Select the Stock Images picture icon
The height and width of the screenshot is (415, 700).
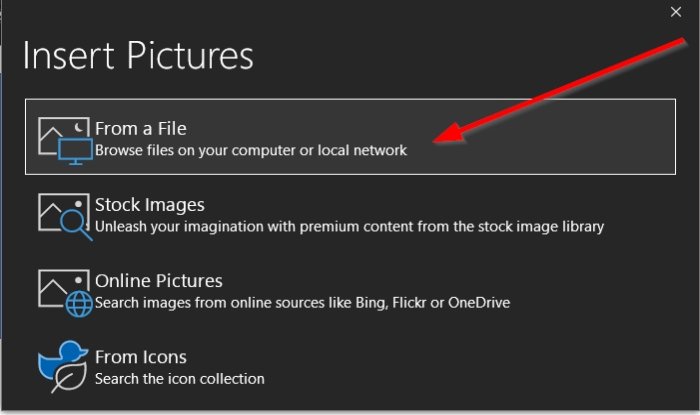point(65,217)
